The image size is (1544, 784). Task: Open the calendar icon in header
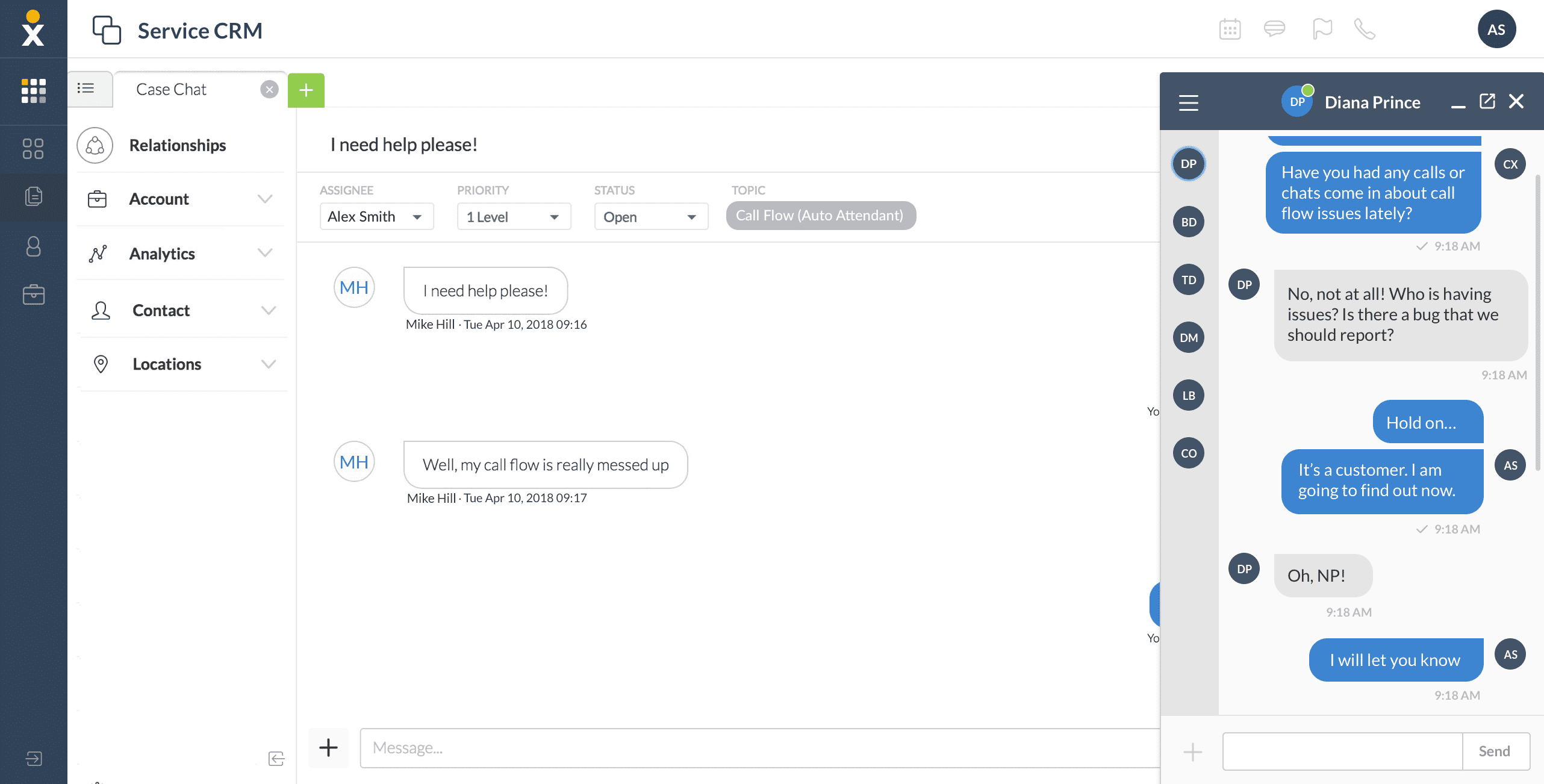tap(1229, 29)
